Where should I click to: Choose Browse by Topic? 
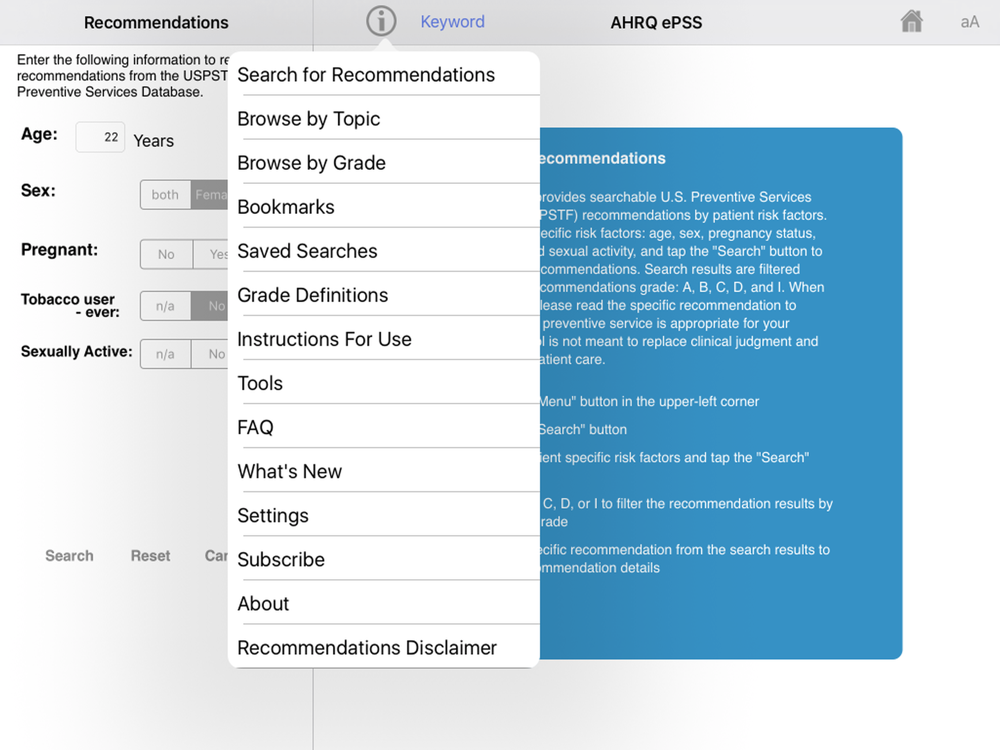pos(309,119)
